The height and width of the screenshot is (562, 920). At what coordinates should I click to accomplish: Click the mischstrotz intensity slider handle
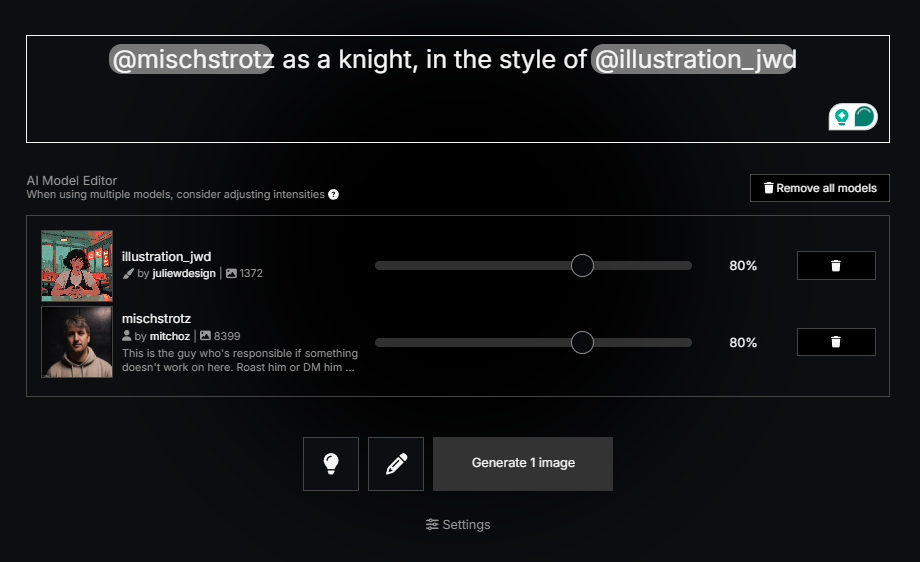tap(582, 342)
